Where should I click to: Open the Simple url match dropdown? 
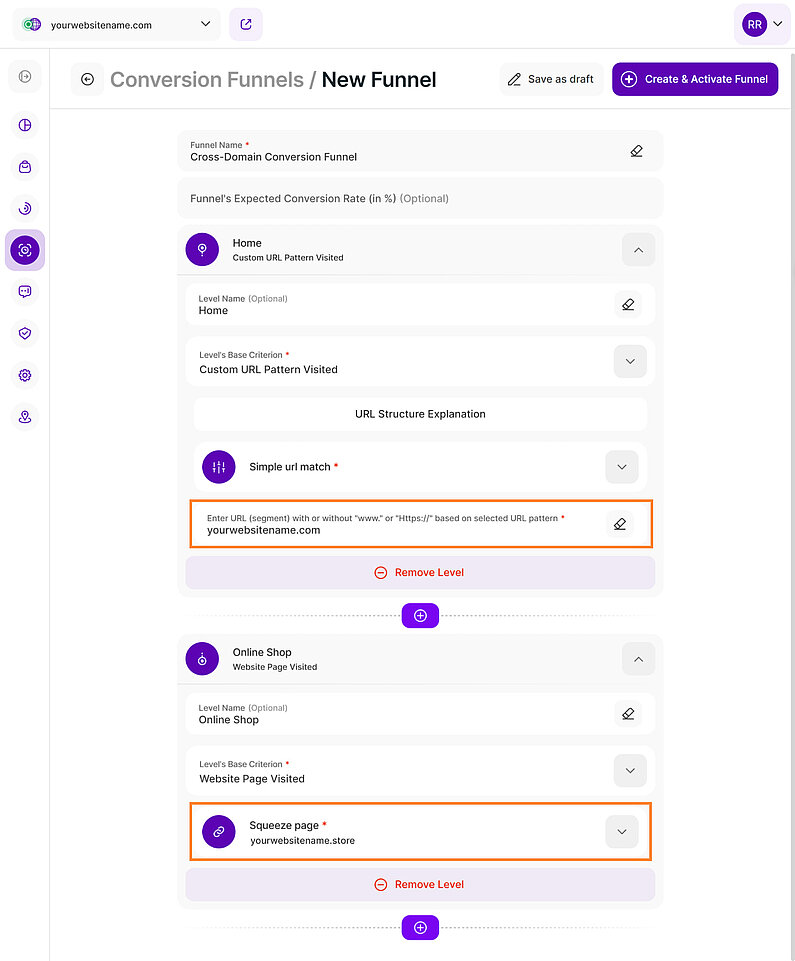pos(621,467)
